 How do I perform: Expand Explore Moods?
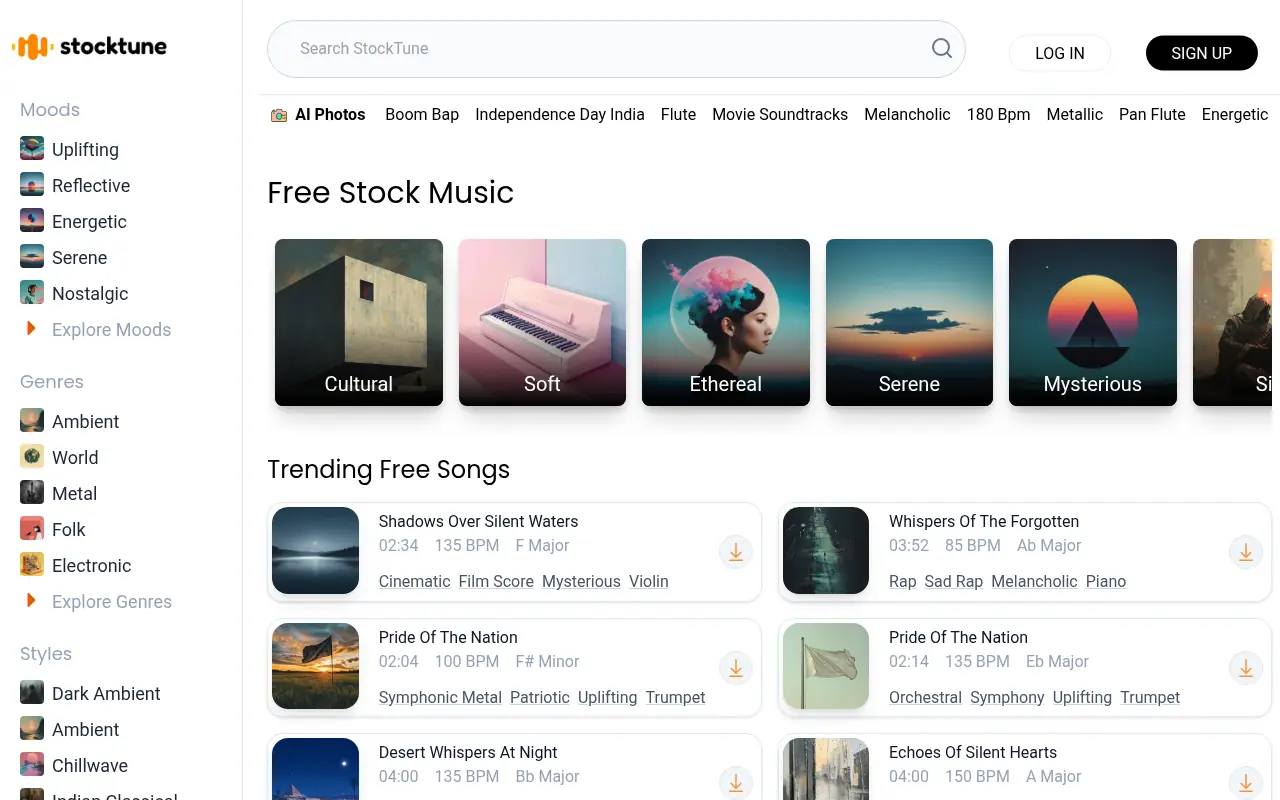[110, 329]
